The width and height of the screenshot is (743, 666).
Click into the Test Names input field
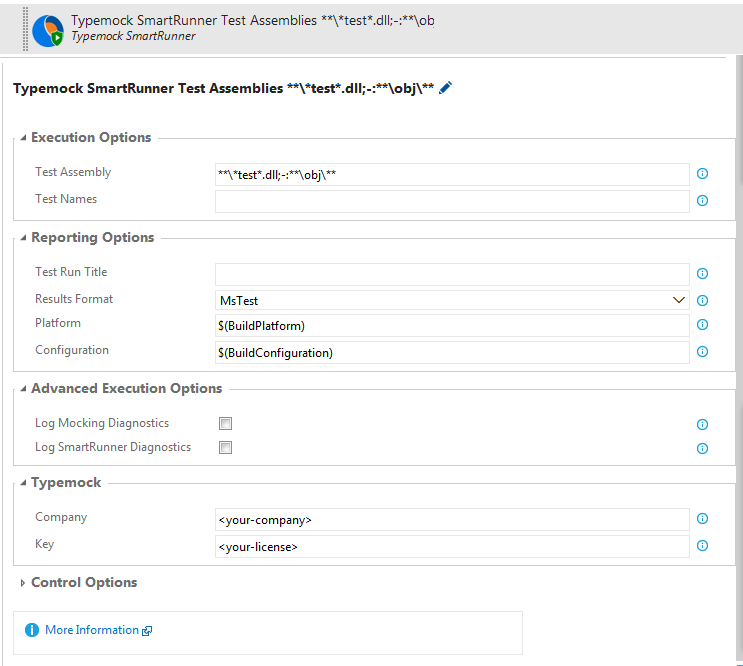(452, 201)
